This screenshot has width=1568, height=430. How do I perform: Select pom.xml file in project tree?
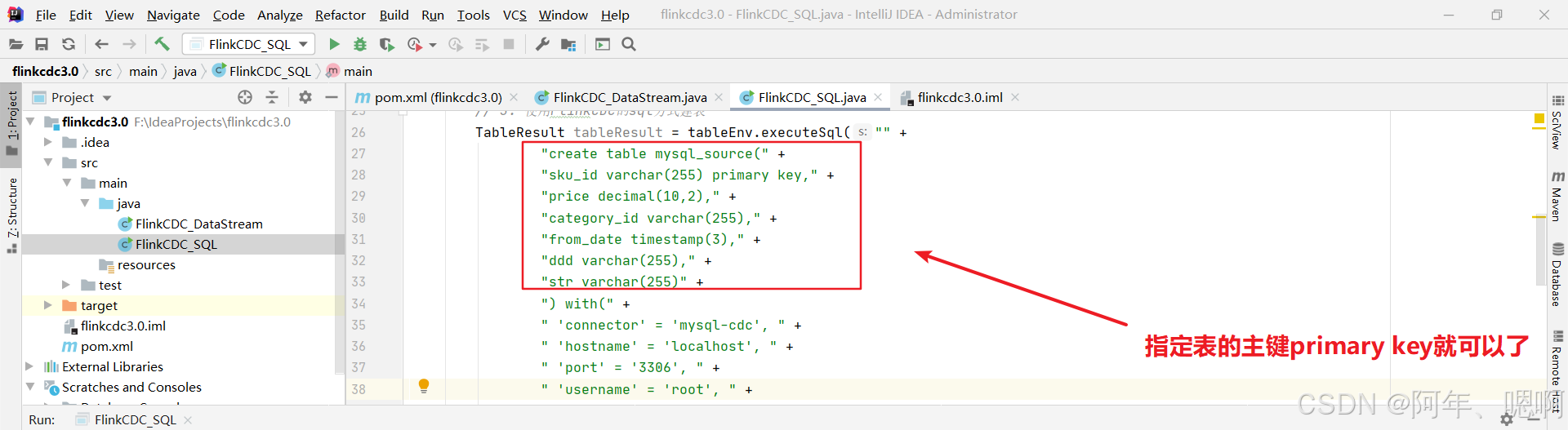tap(98, 346)
